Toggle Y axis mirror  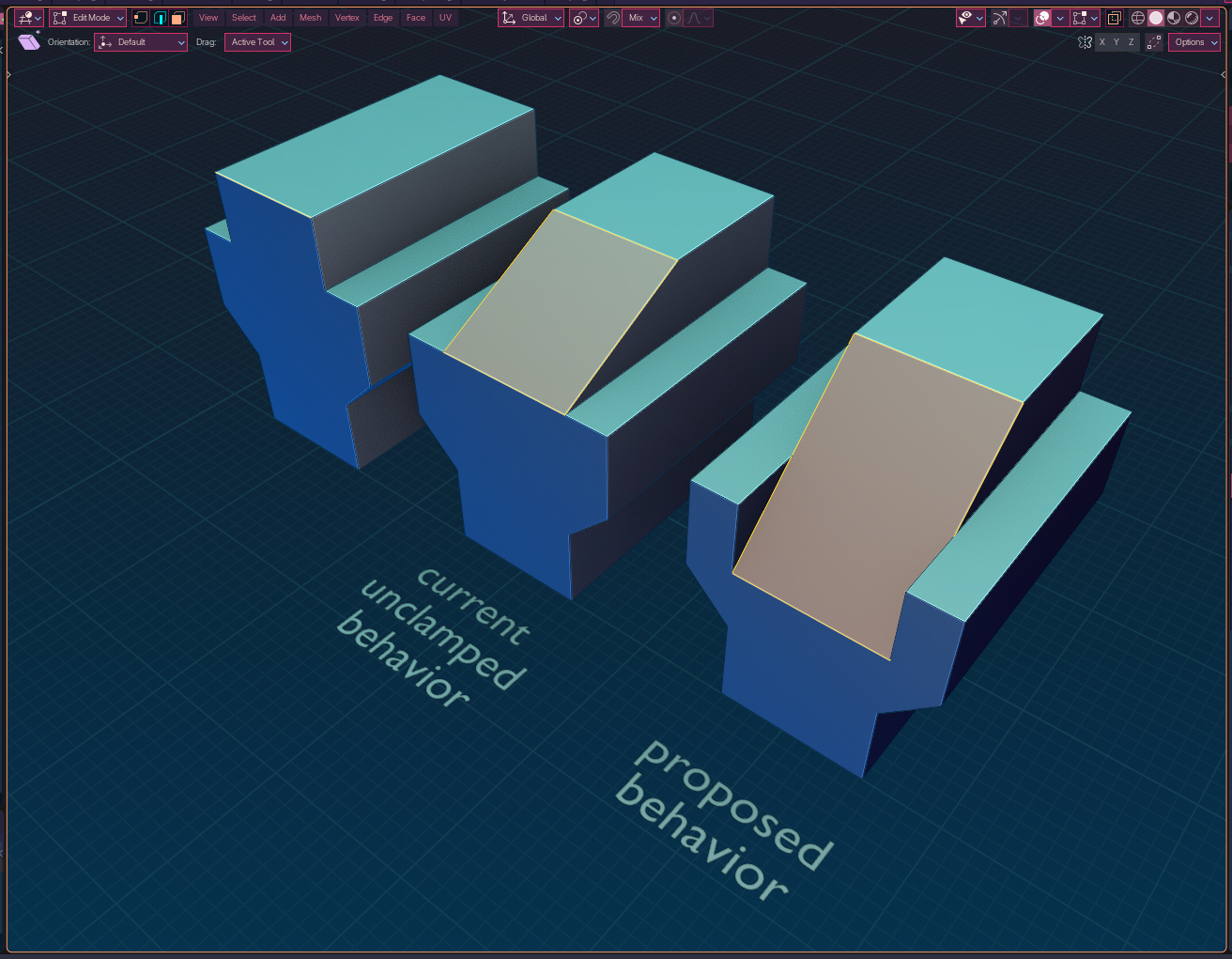tap(1116, 42)
